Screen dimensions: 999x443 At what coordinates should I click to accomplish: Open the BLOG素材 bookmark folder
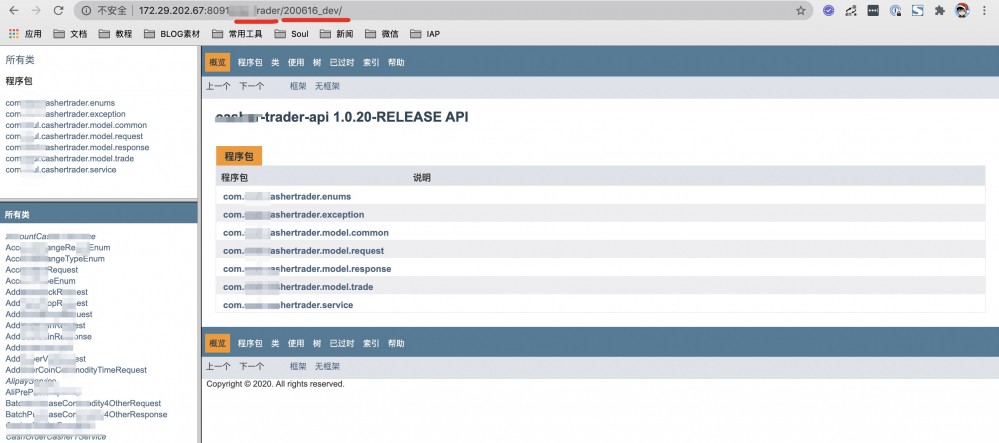(172, 34)
